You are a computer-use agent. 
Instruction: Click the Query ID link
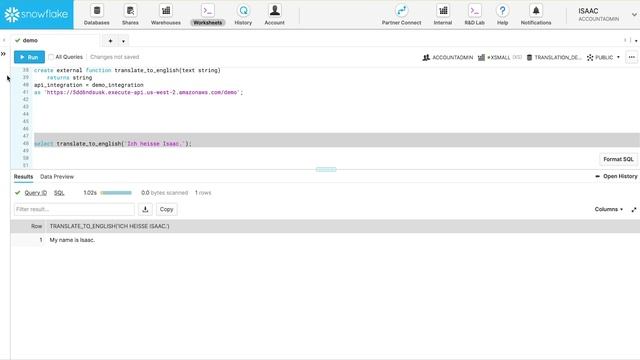(36, 193)
